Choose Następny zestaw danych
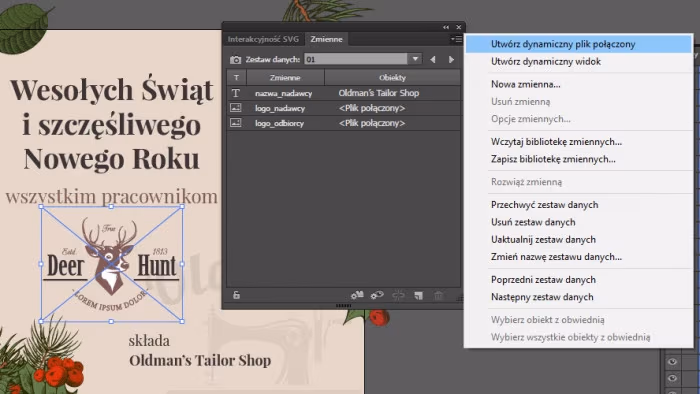The image size is (700, 394). coord(579,297)
